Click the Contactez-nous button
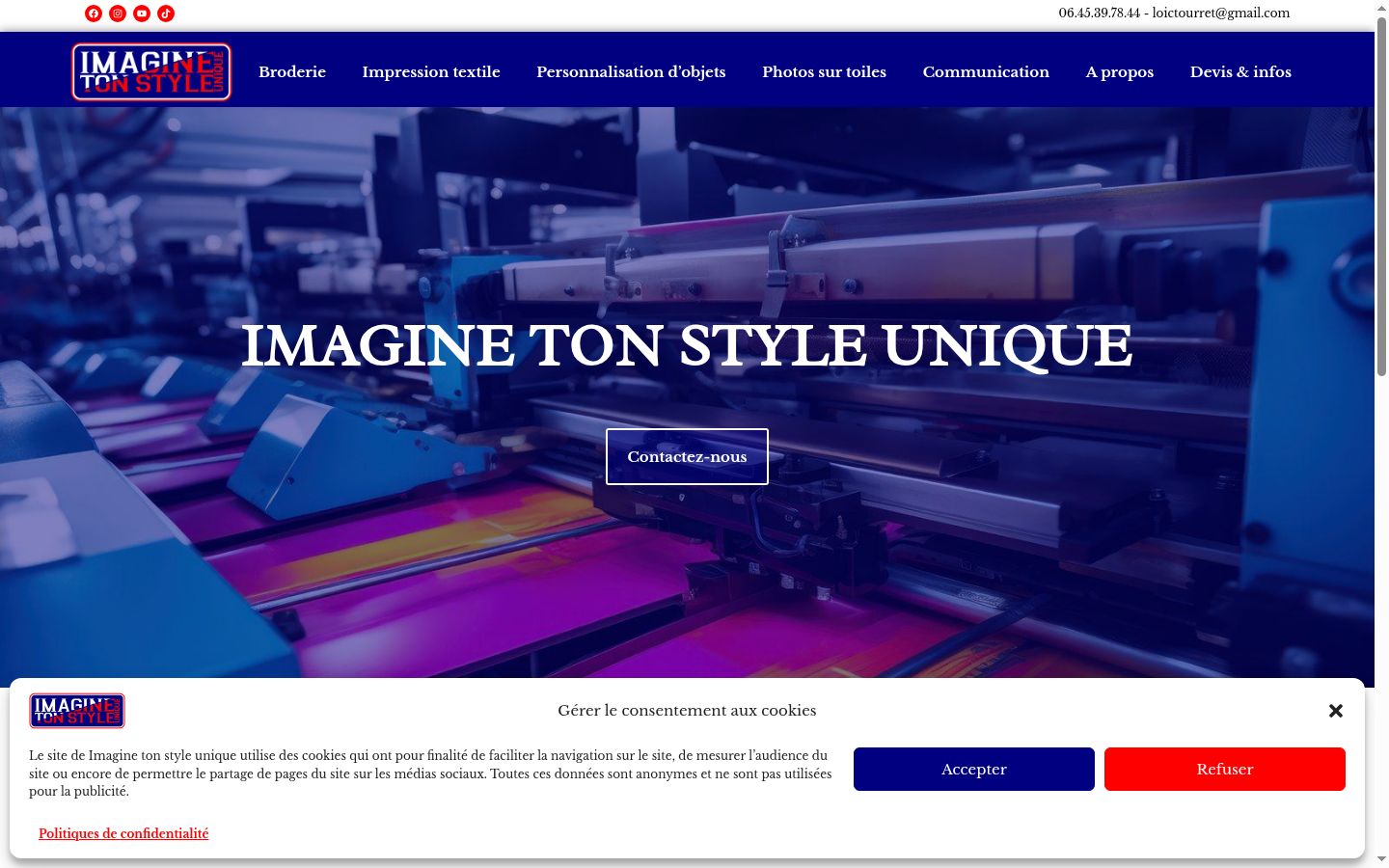Screen dimensions: 1389x868 (x=687, y=456)
